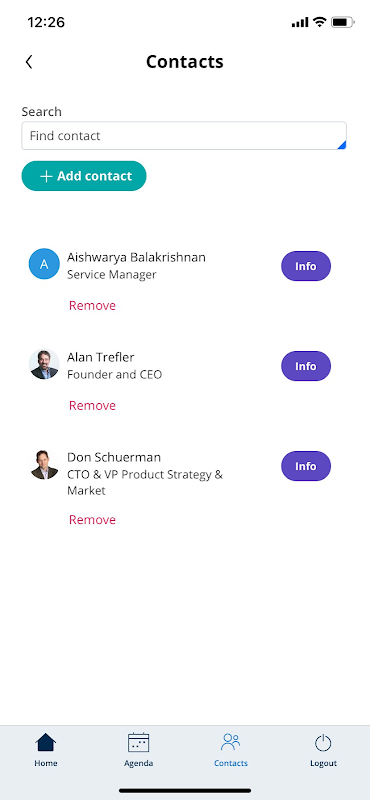Open Info for Alan Trefler

(306, 366)
